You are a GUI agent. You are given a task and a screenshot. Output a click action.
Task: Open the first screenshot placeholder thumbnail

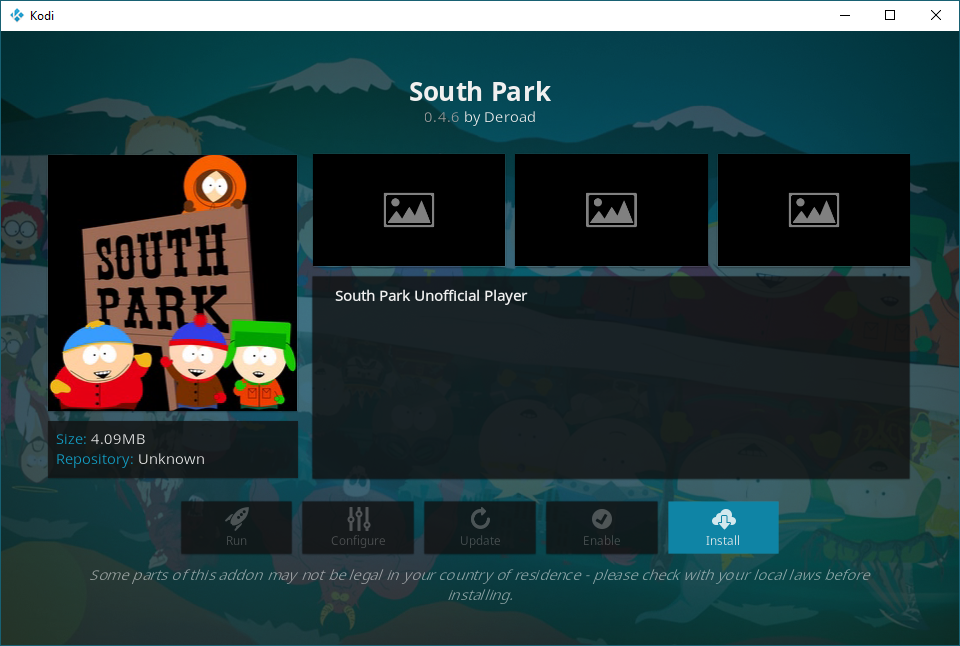coord(409,210)
